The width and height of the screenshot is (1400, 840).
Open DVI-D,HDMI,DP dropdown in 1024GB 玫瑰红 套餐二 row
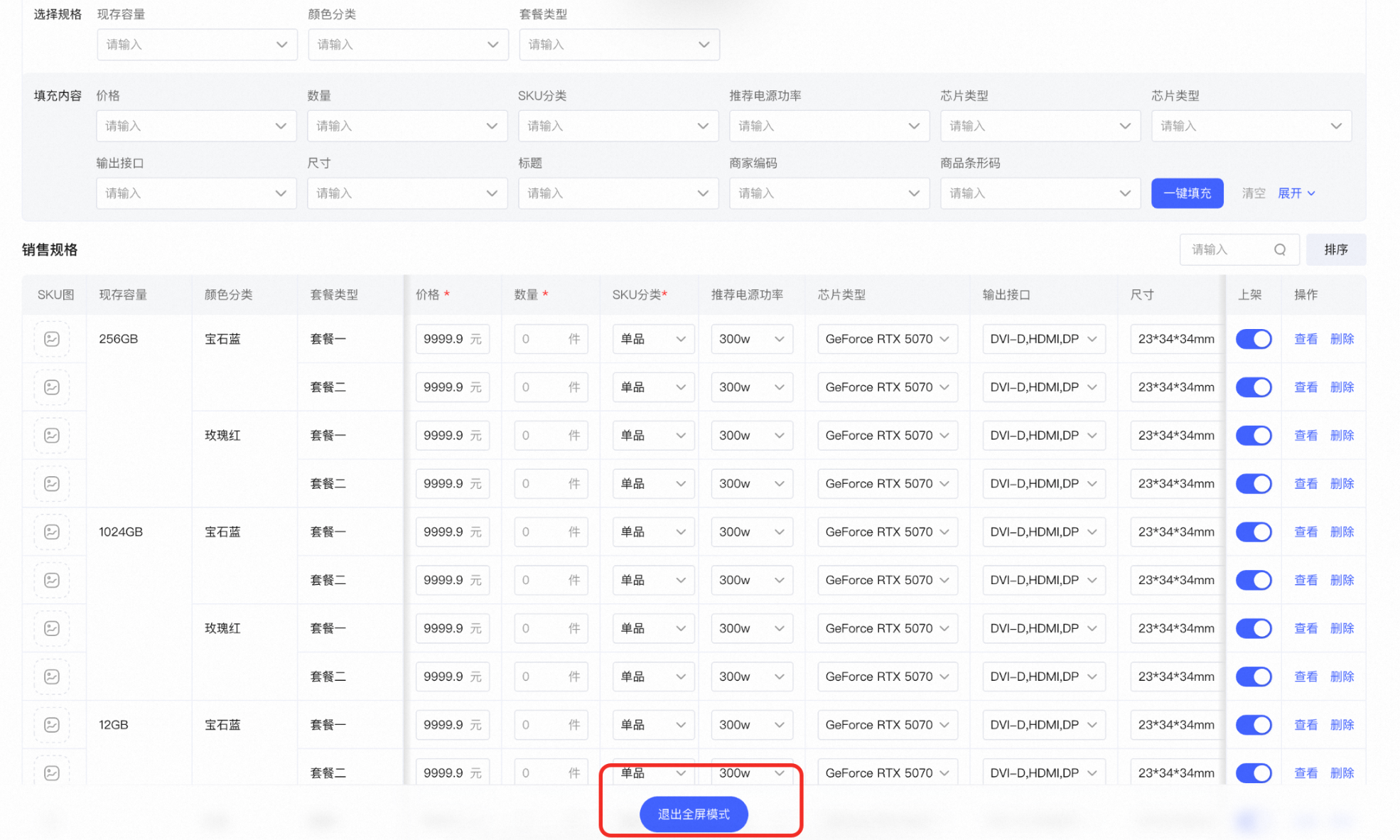pyautogui.click(x=1044, y=677)
